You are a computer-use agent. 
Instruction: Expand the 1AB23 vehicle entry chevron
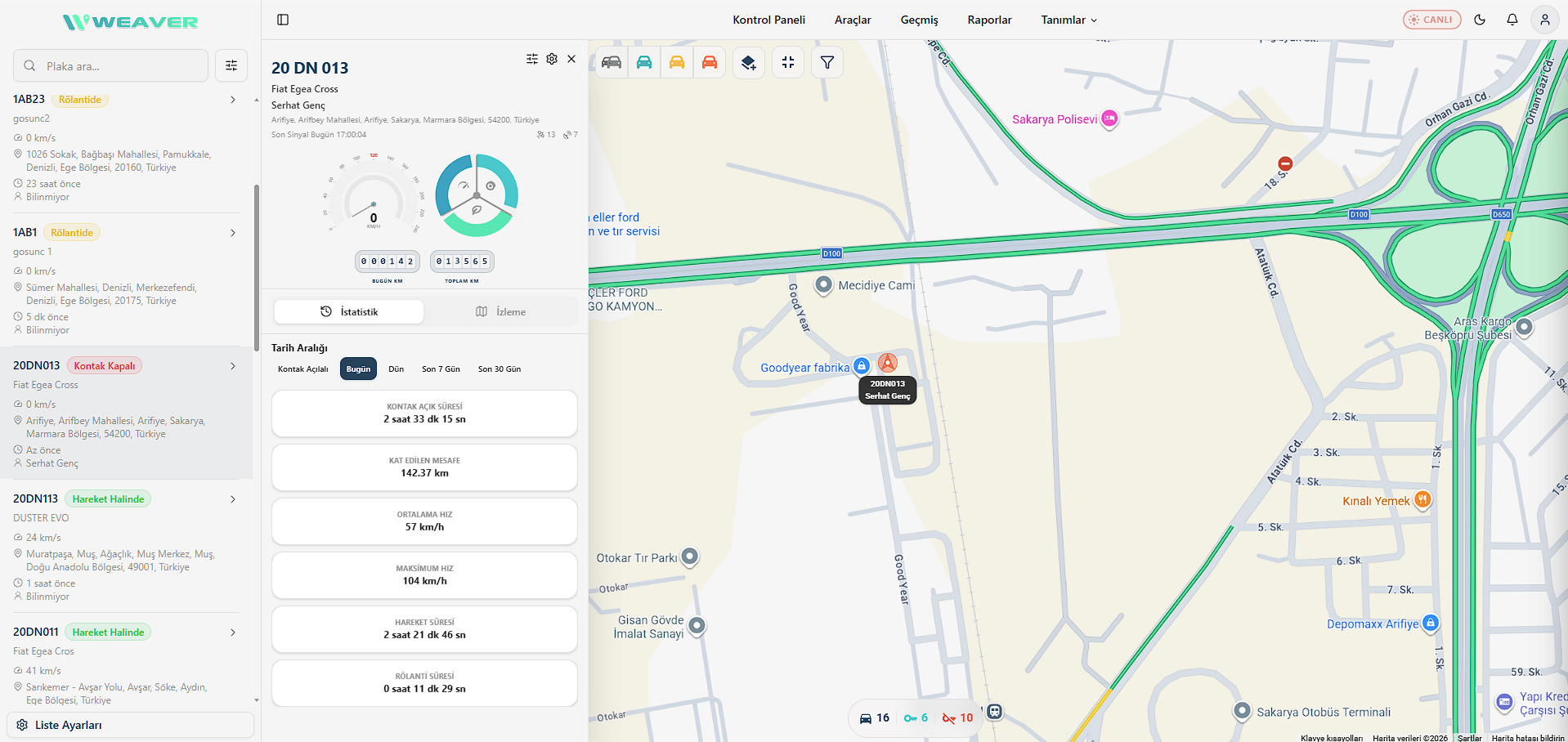pos(233,100)
